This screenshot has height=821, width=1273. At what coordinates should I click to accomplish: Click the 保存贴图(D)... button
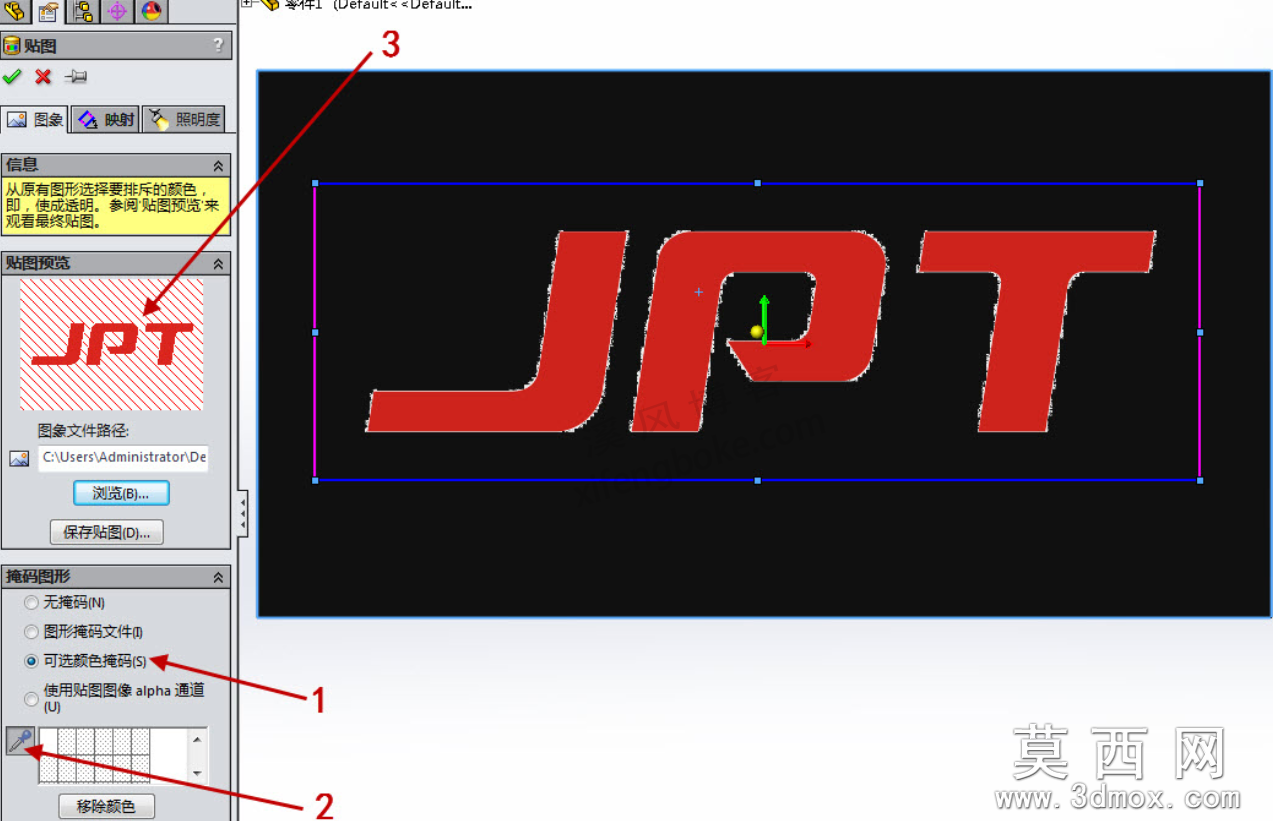(107, 532)
